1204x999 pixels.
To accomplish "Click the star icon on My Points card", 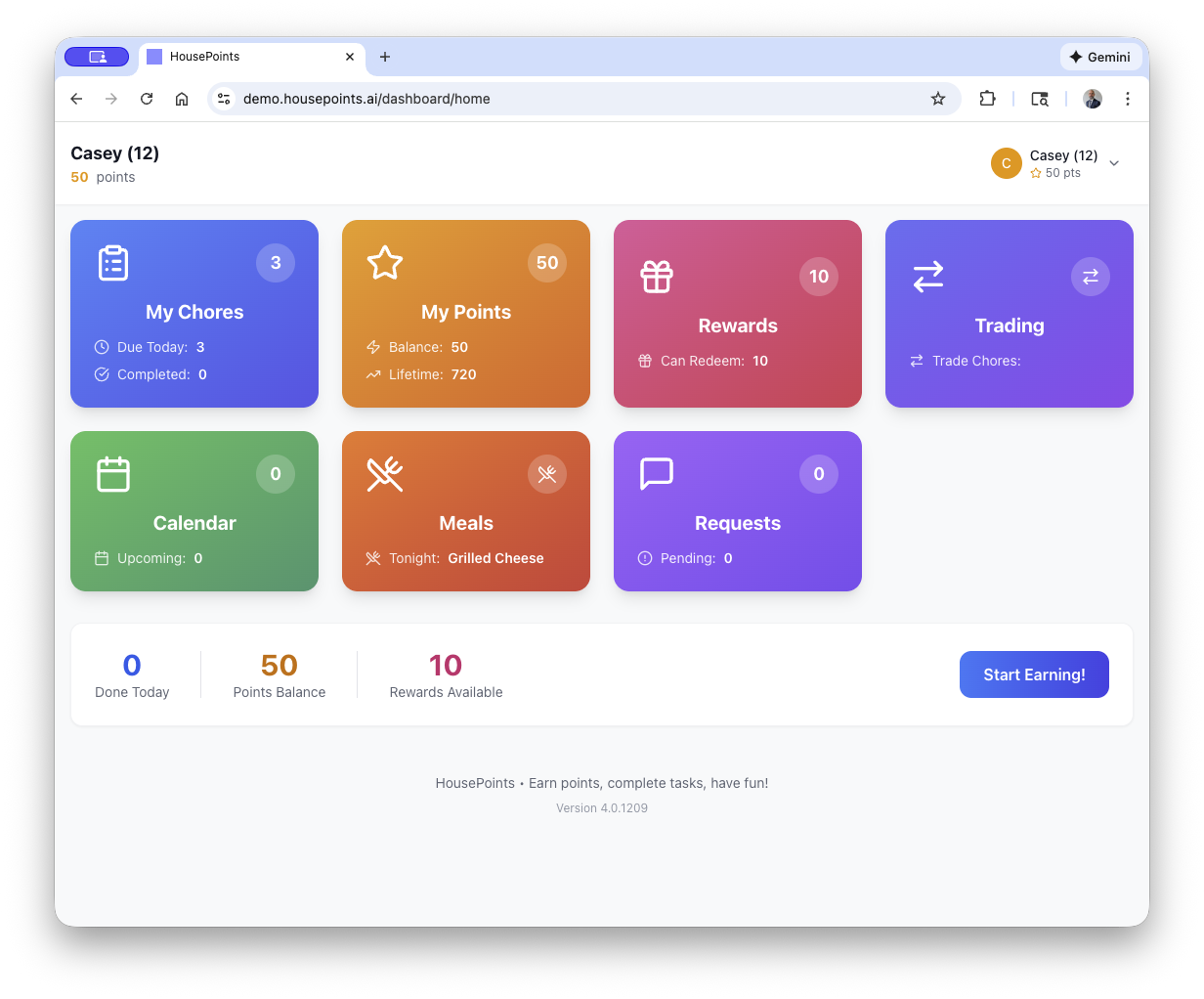I will pos(385,263).
